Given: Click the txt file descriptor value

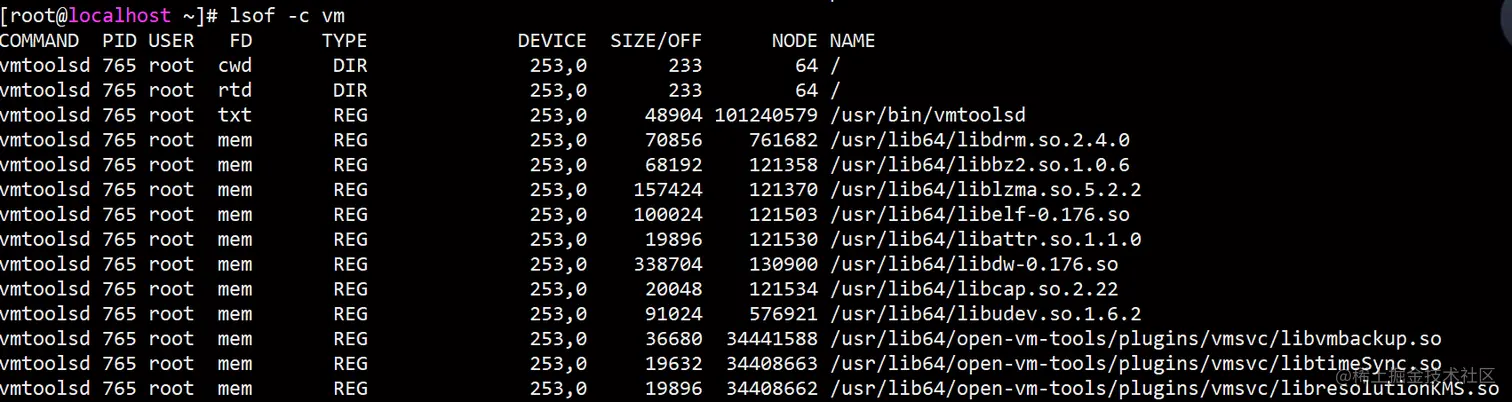Looking at the screenshot, I should (x=235, y=116).
